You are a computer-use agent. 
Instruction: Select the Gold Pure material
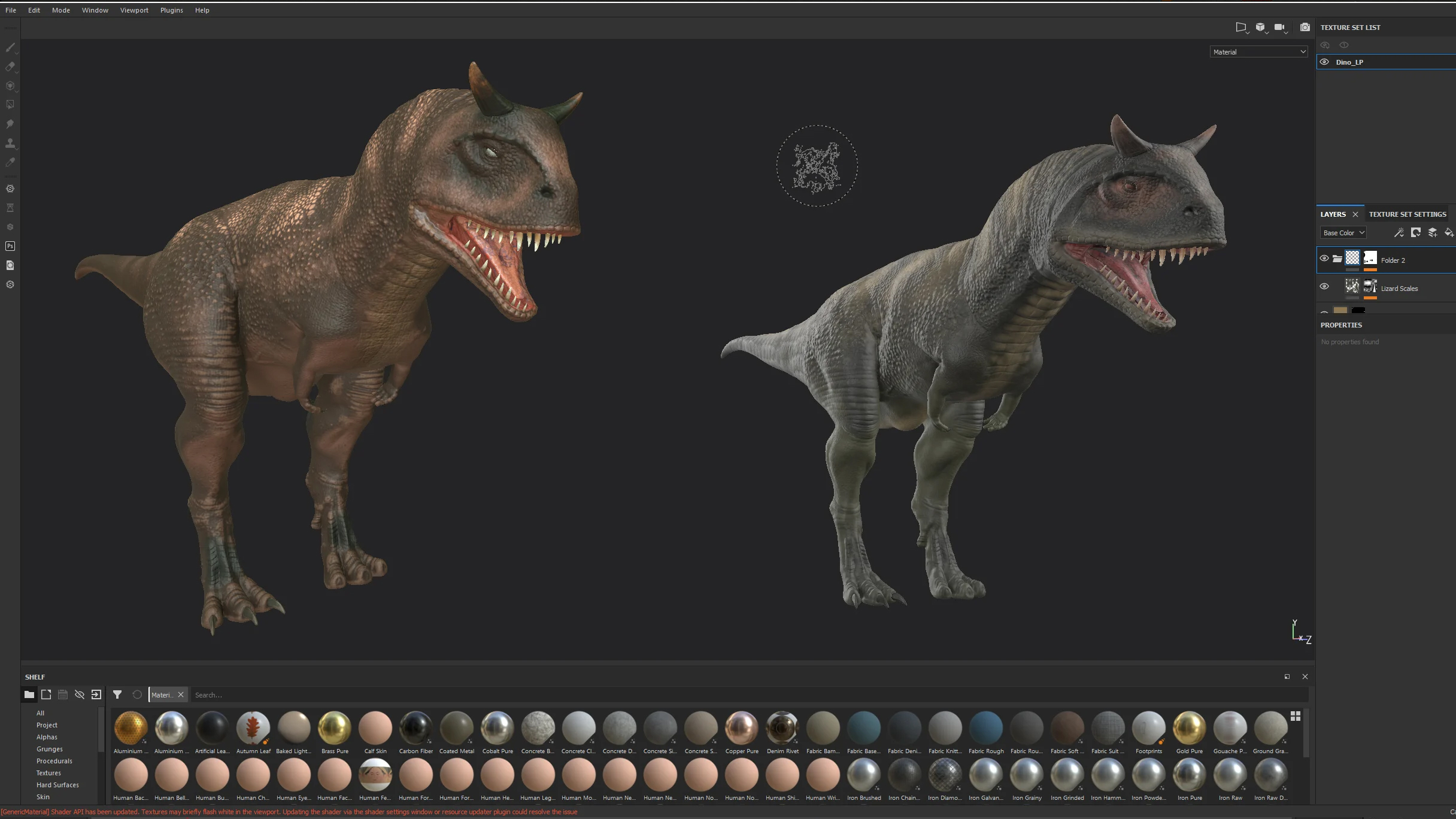tap(1189, 732)
